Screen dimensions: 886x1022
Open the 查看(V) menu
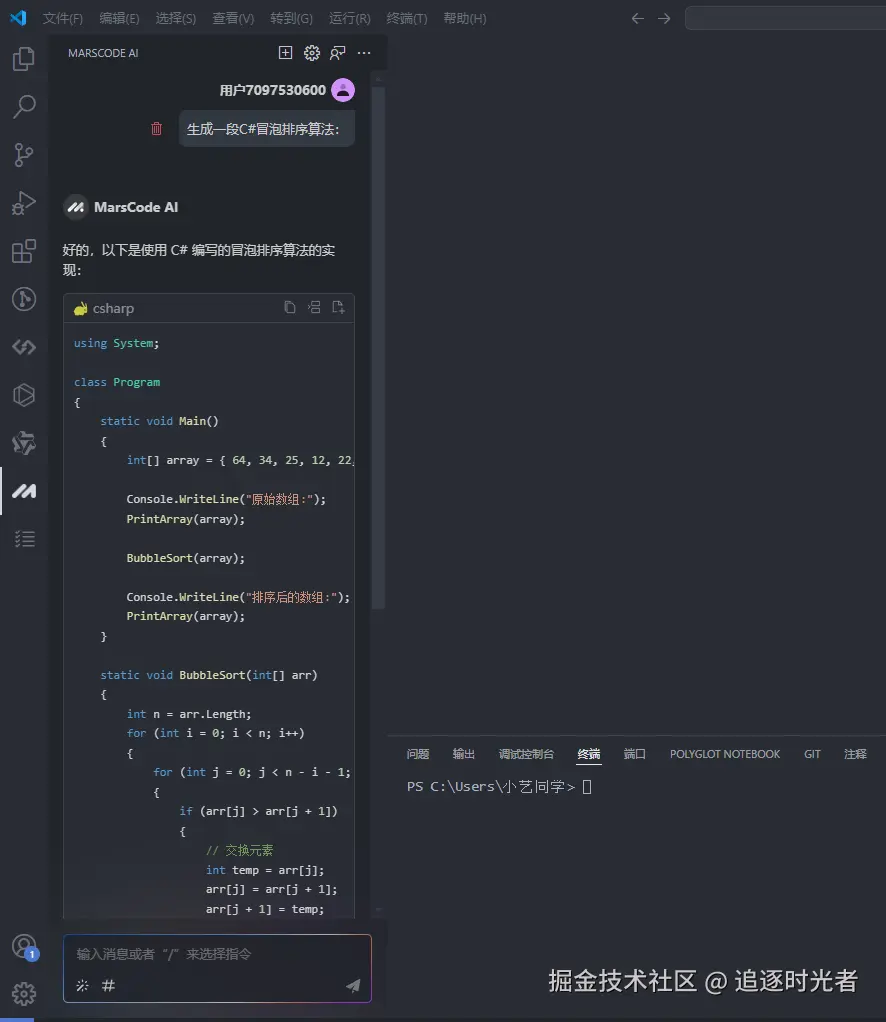[x=233, y=18]
